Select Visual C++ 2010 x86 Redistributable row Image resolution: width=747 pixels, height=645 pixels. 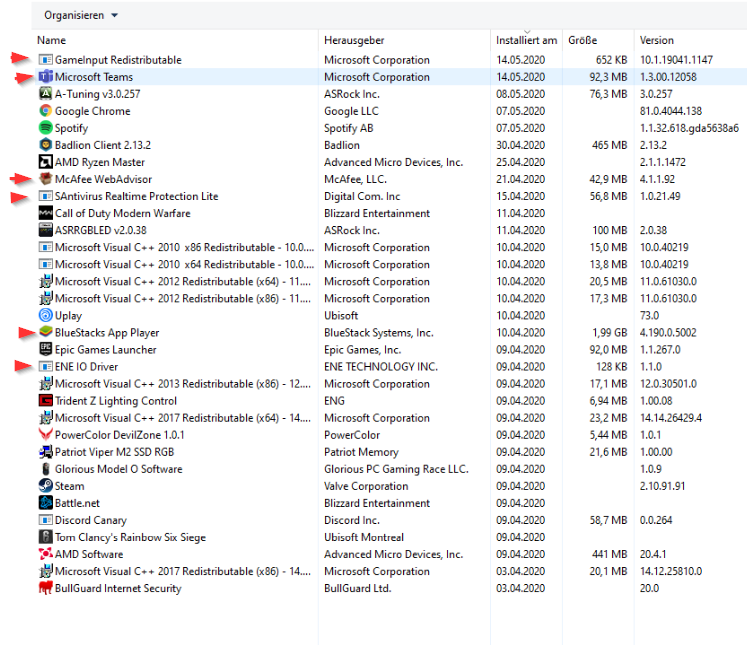391,247
